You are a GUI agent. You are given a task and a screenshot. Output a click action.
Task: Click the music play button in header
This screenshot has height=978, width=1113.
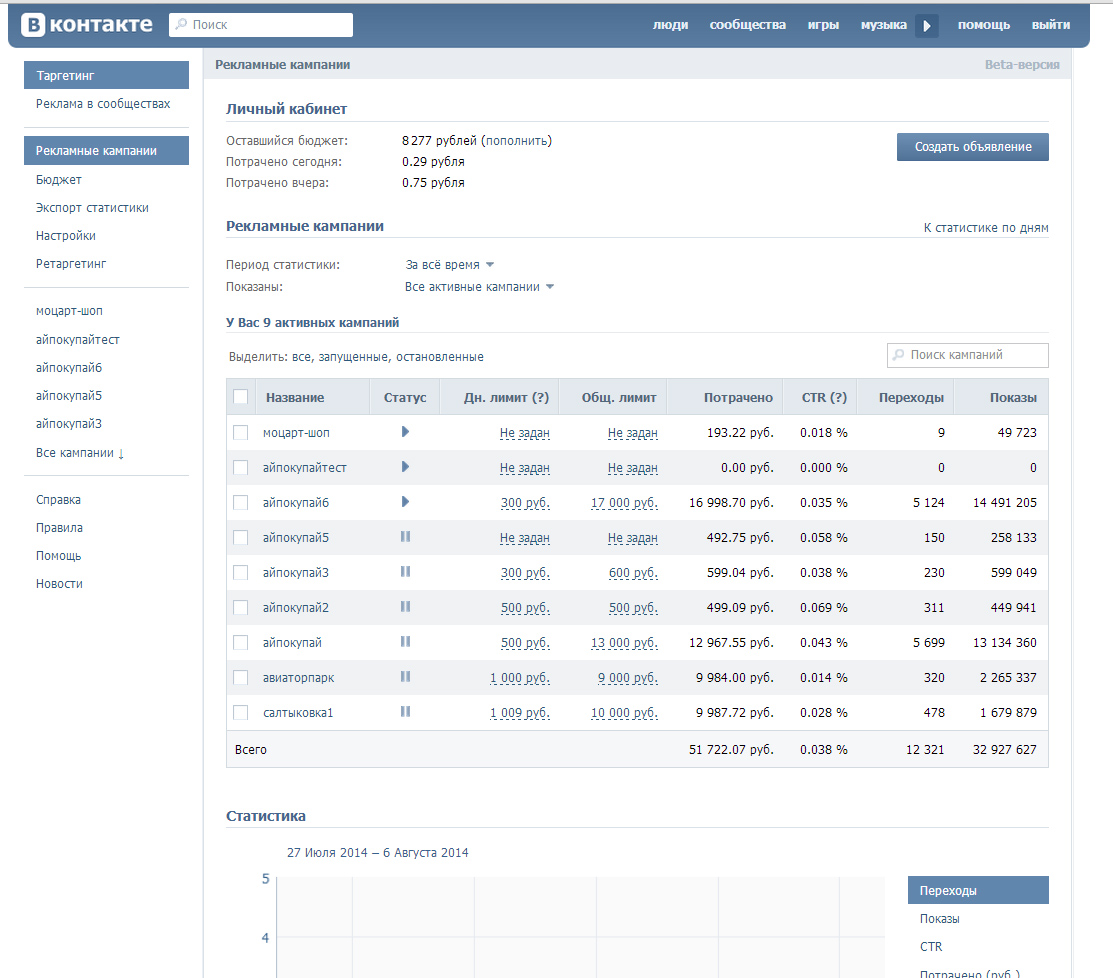[x=926, y=26]
